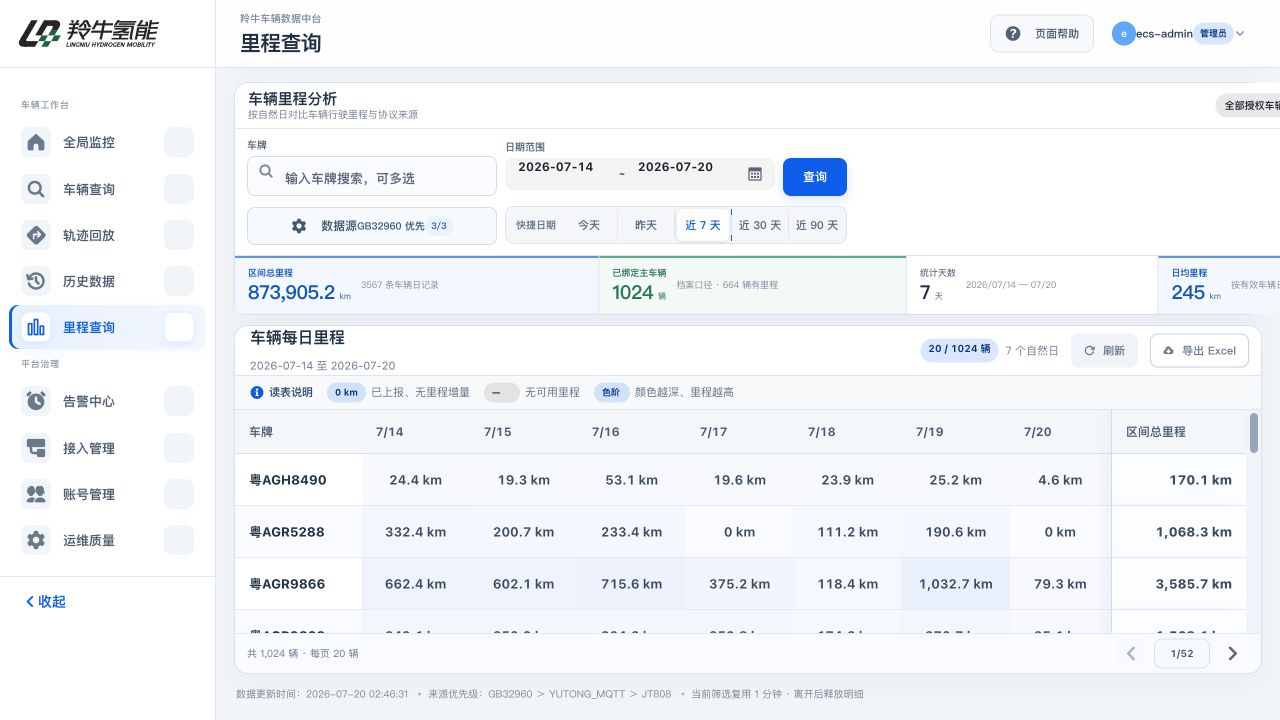This screenshot has width=1280, height=720.
Task: Choose the 近 90 天 quick date
Action: tap(817, 225)
